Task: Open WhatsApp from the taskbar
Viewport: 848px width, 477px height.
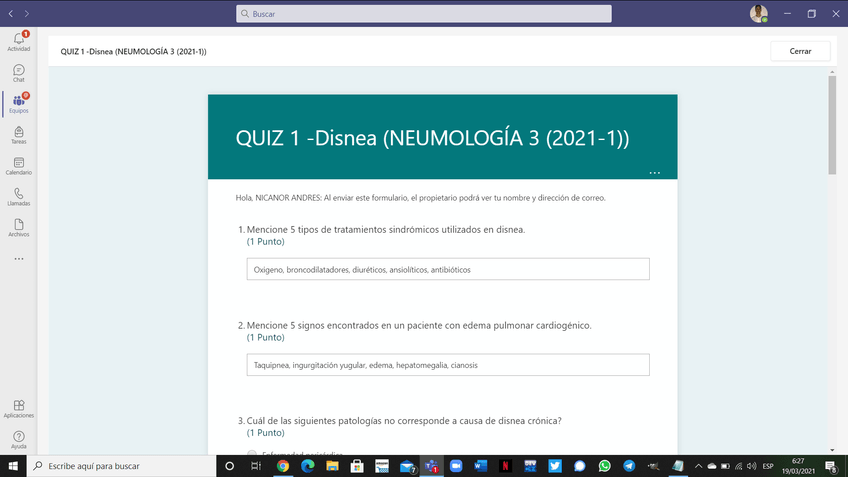Action: point(604,466)
